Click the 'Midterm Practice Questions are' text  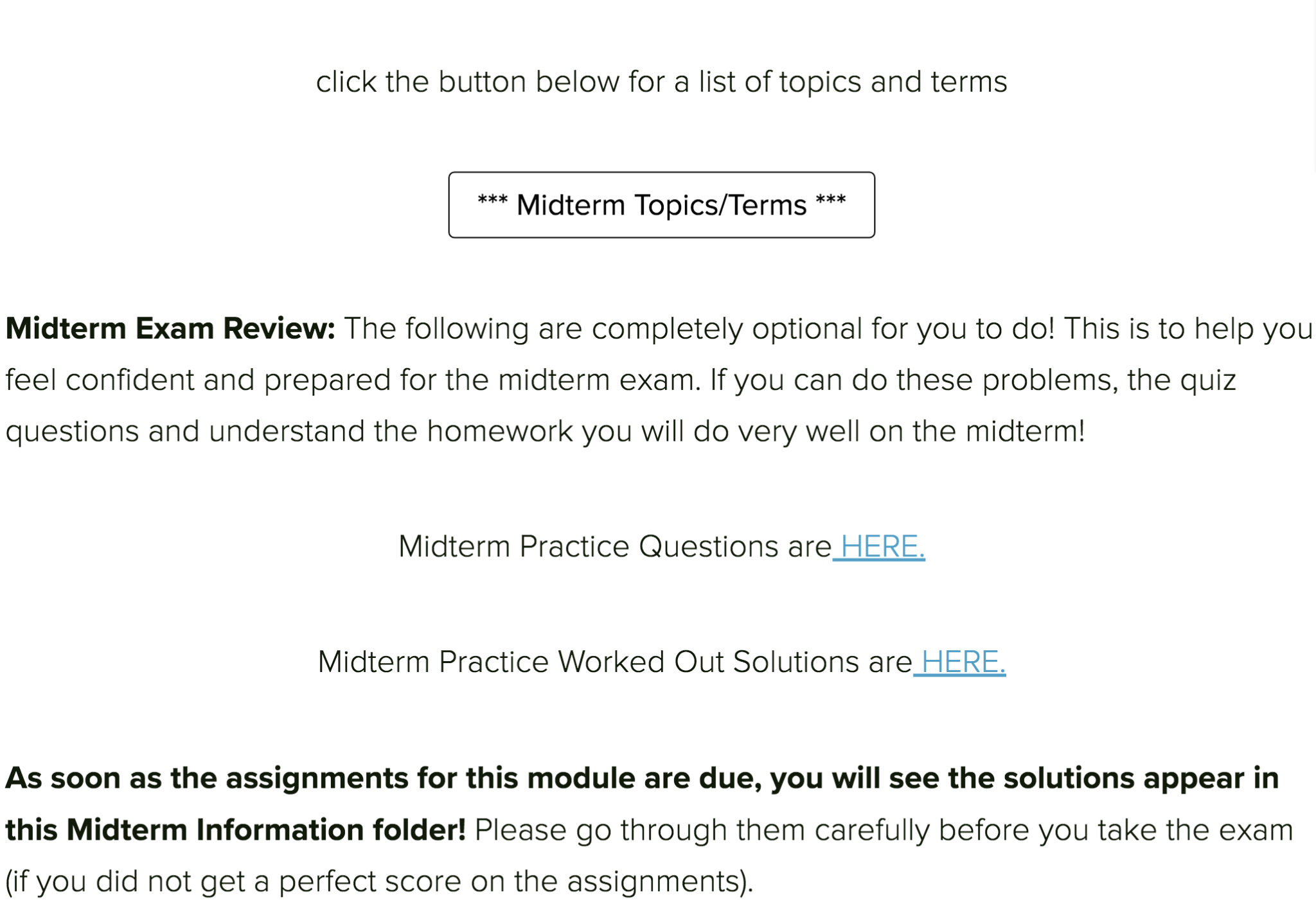[615, 547]
